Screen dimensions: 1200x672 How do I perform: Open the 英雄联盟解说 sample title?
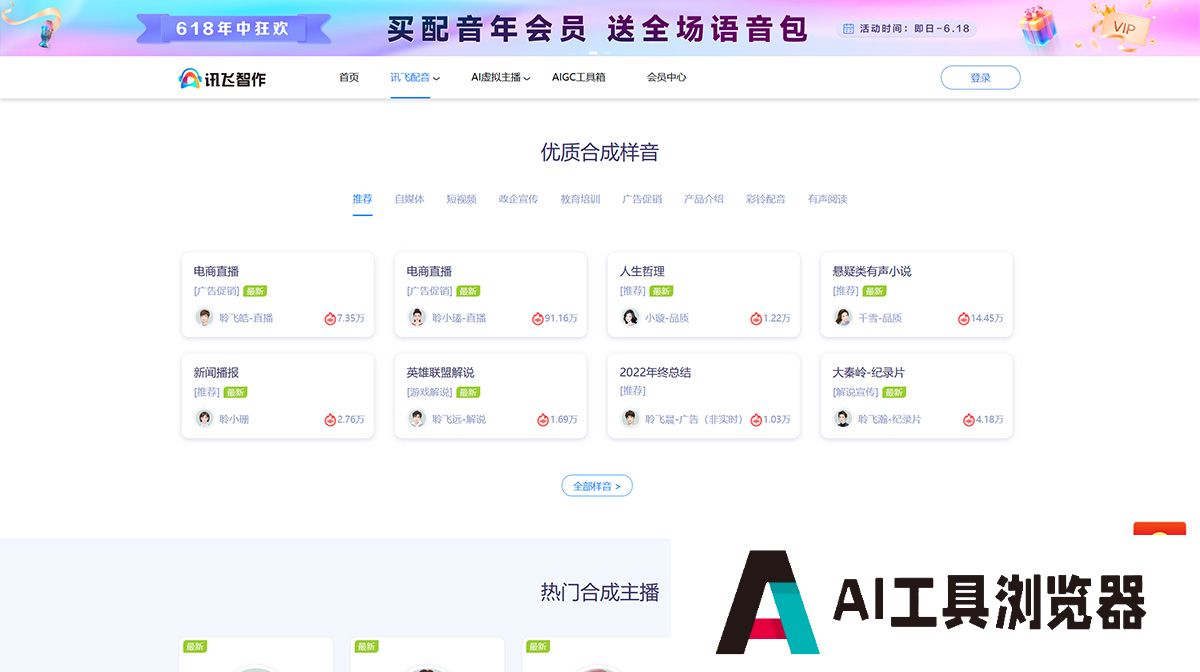[440, 372]
